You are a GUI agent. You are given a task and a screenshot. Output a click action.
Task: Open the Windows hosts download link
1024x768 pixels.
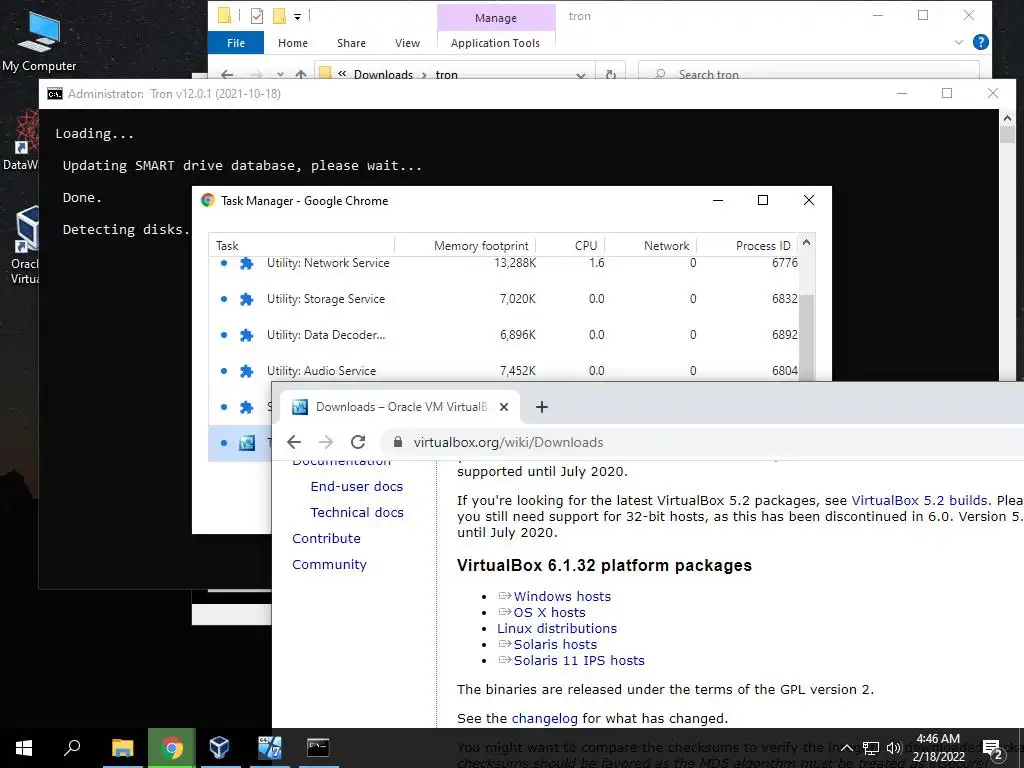tap(562, 596)
